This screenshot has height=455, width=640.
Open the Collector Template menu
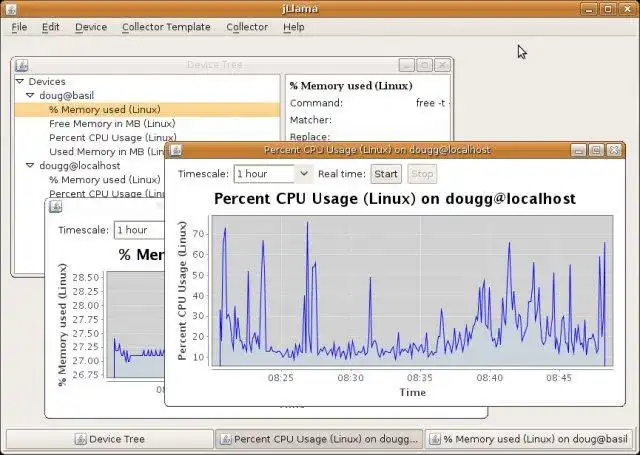click(x=166, y=27)
